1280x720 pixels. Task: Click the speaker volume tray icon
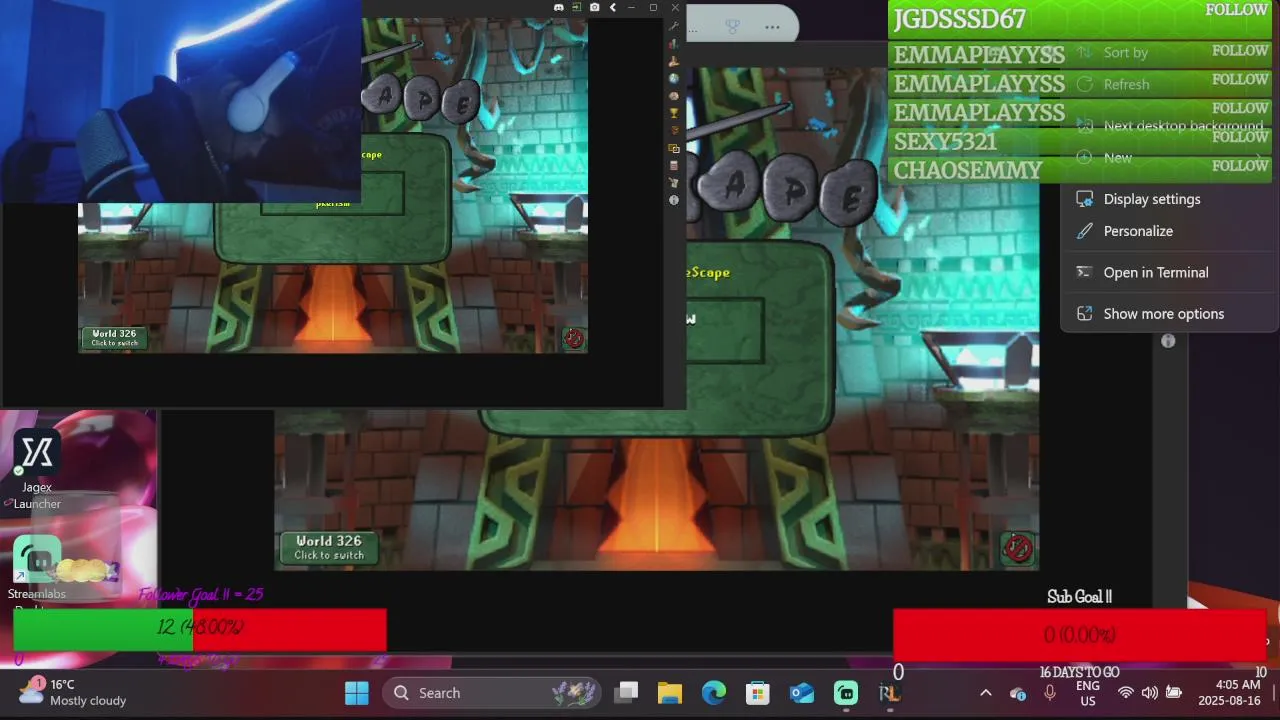click(x=1150, y=693)
